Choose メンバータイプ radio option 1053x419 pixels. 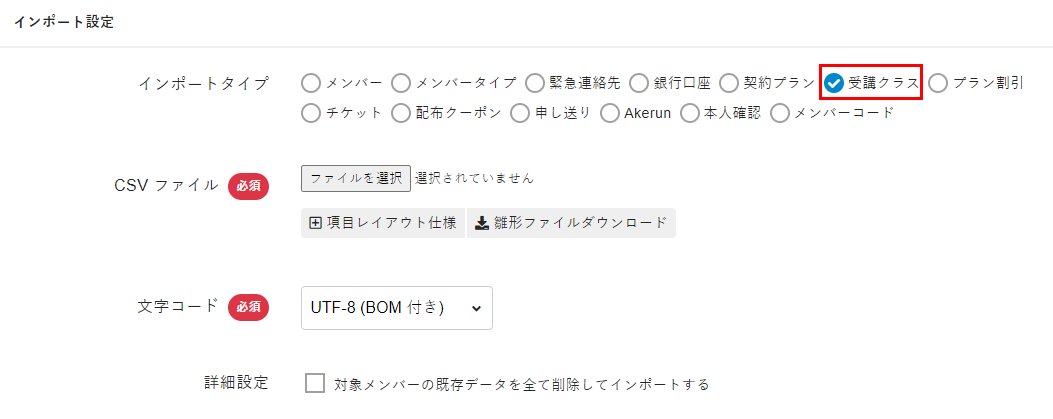tap(401, 83)
